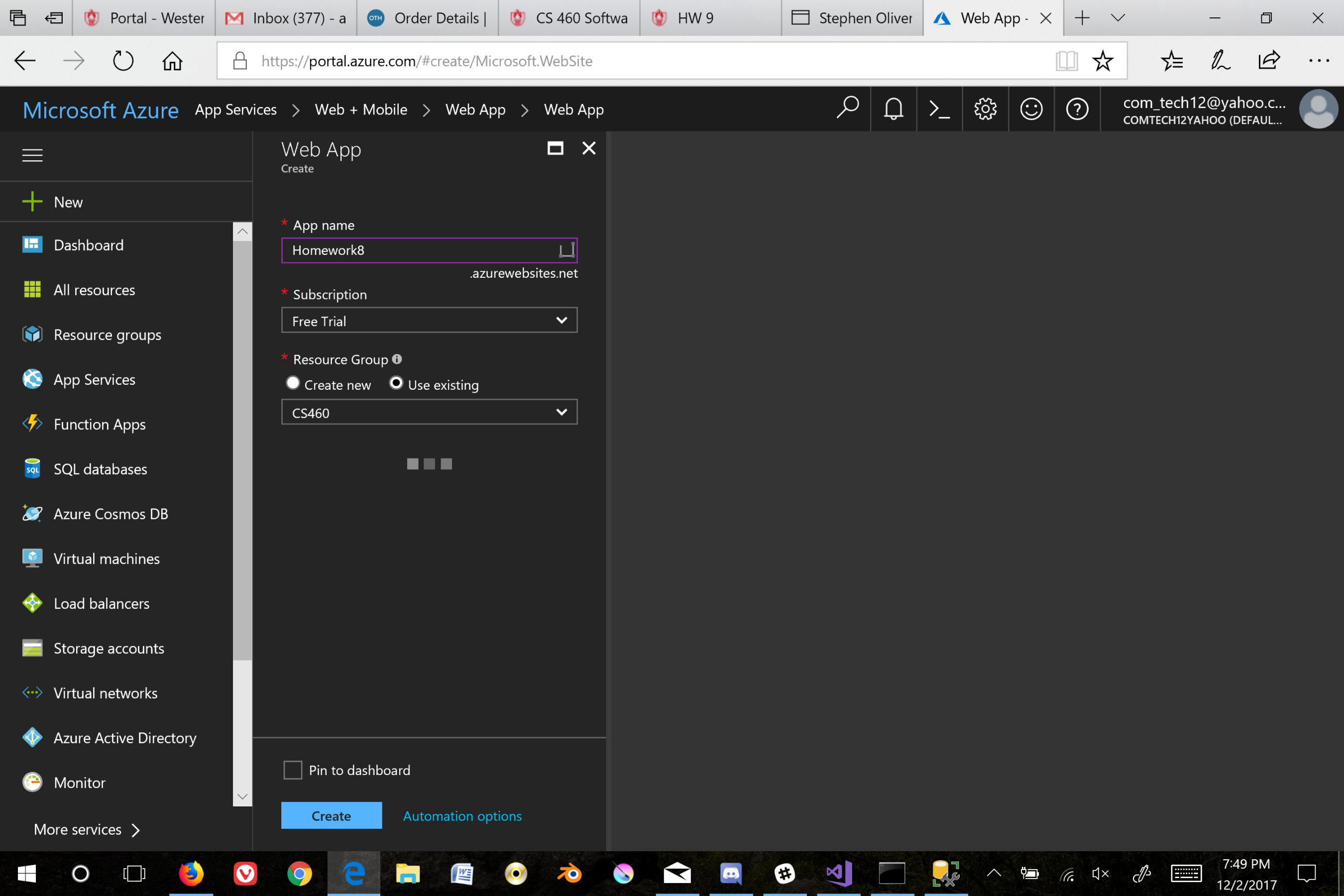
Task: Open Azure Cosmos DB in sidebar
Action: 111,514
